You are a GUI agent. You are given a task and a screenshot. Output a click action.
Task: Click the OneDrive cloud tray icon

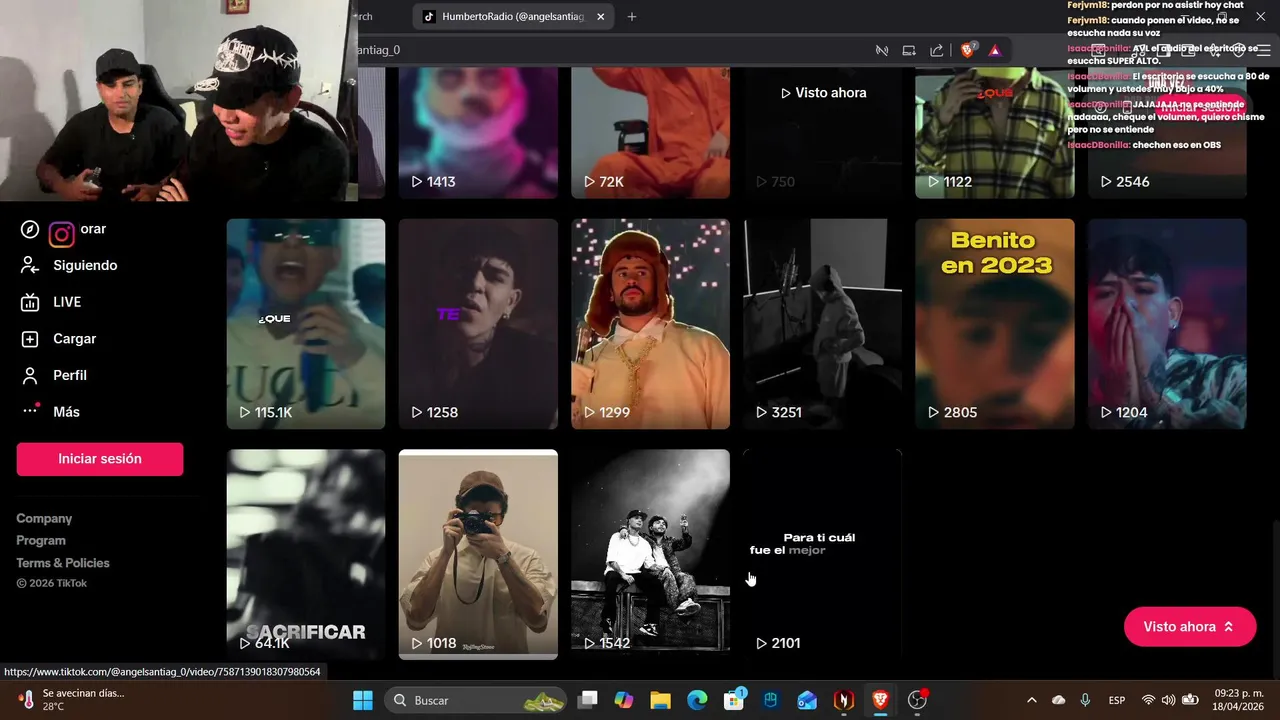[1058, 700]
